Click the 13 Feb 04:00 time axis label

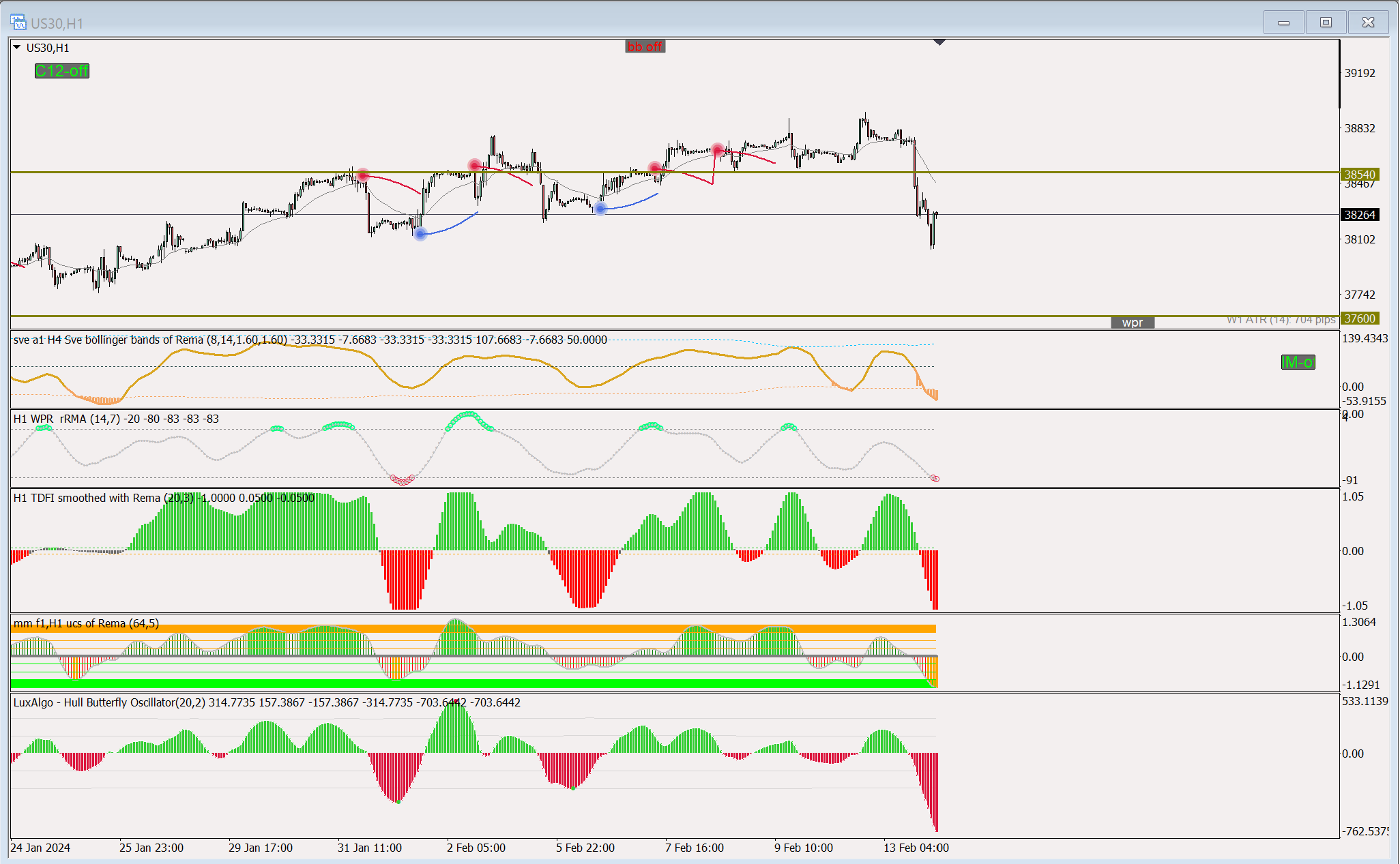pyautogui.click(x=916, y=848)
